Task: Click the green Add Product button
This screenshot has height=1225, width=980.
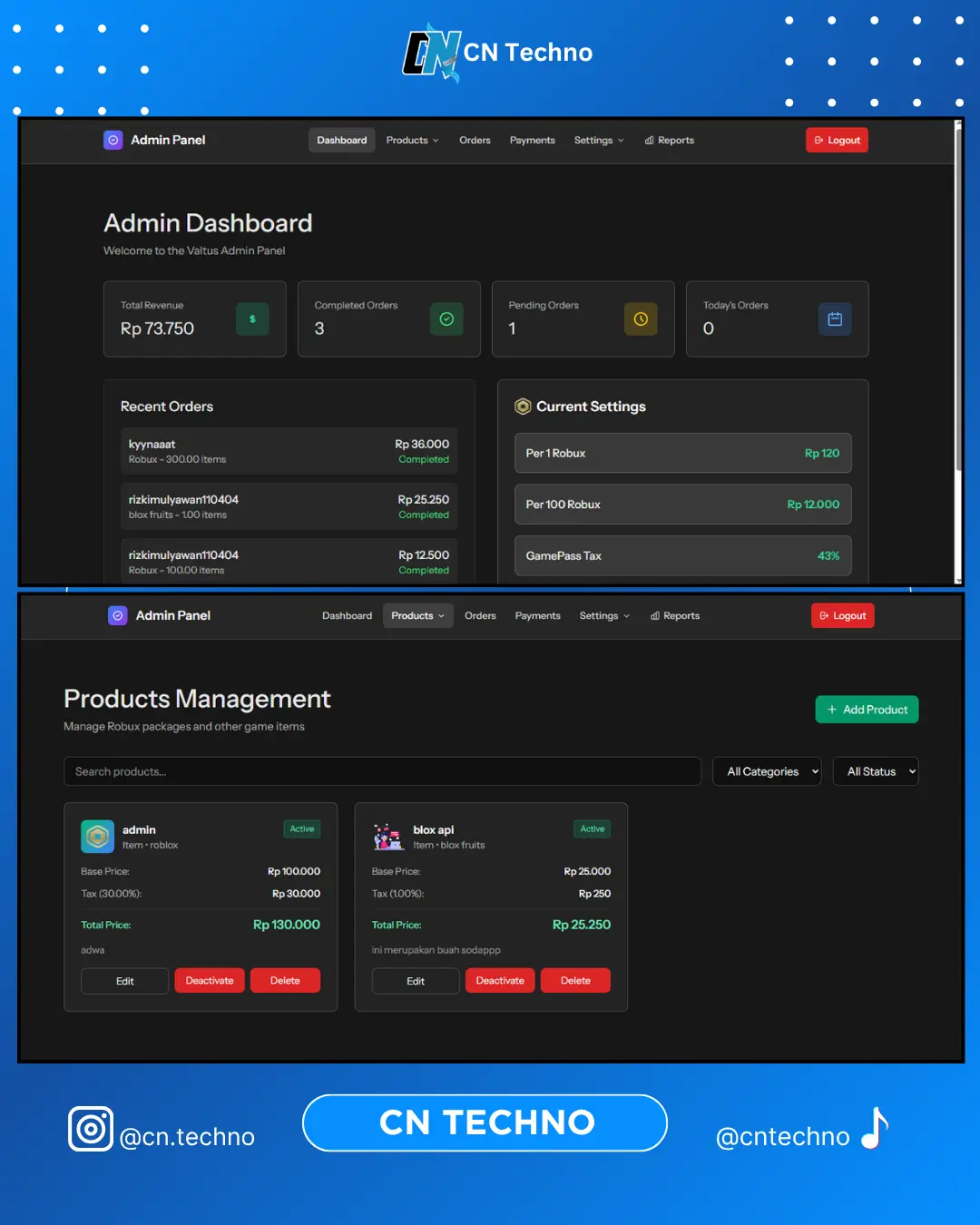Action: [867, 710]
